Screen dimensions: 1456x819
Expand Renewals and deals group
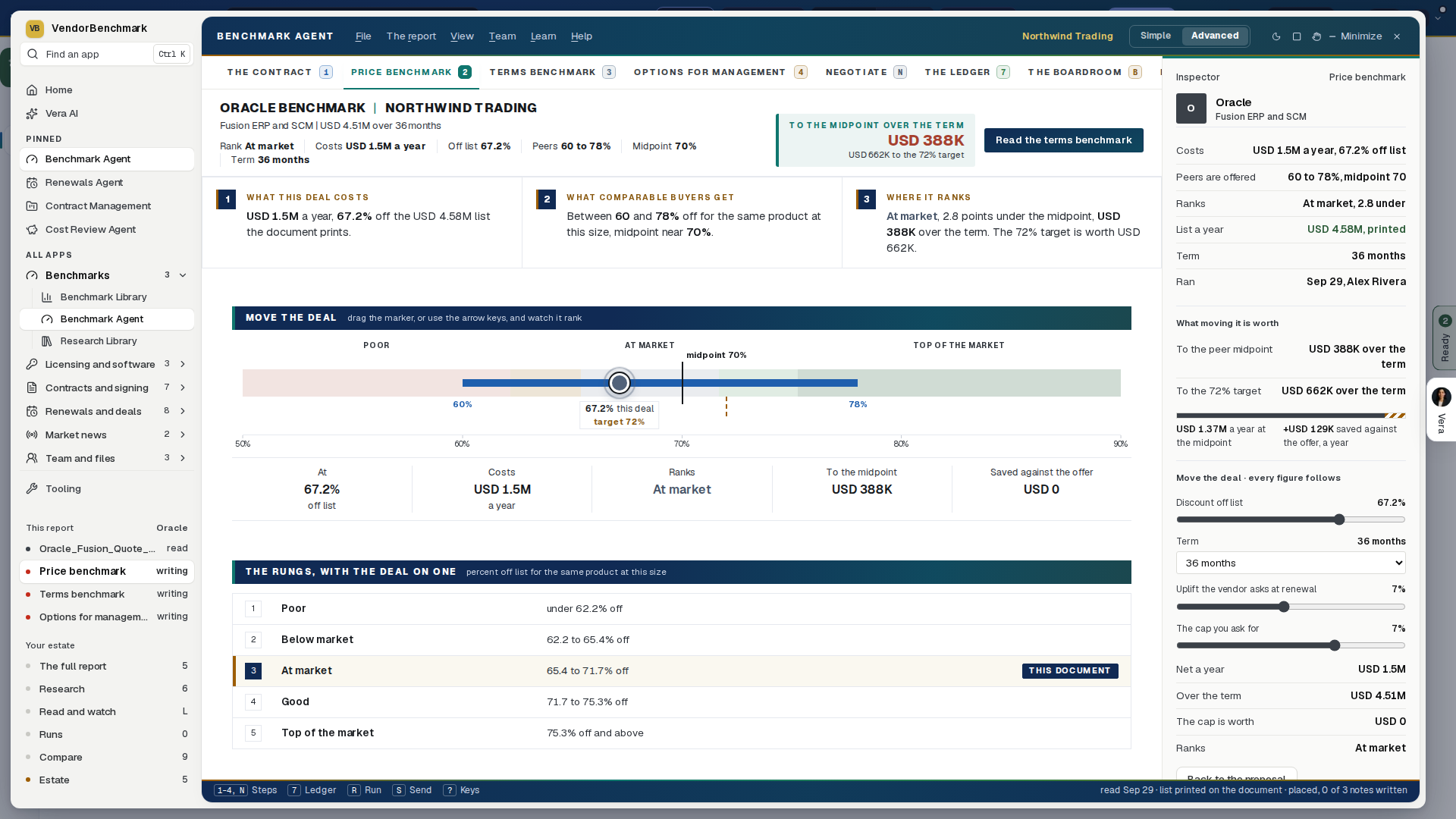point(183,412)
